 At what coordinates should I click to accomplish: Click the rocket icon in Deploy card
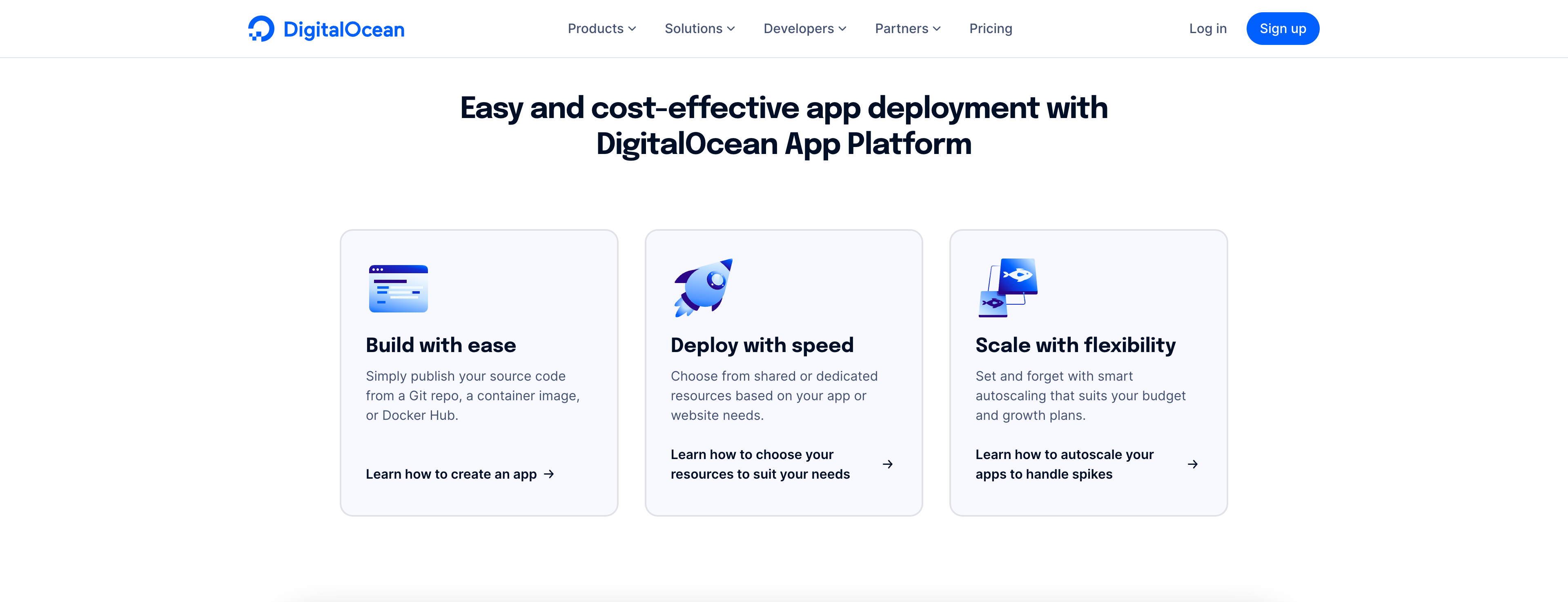pos(703,288)
